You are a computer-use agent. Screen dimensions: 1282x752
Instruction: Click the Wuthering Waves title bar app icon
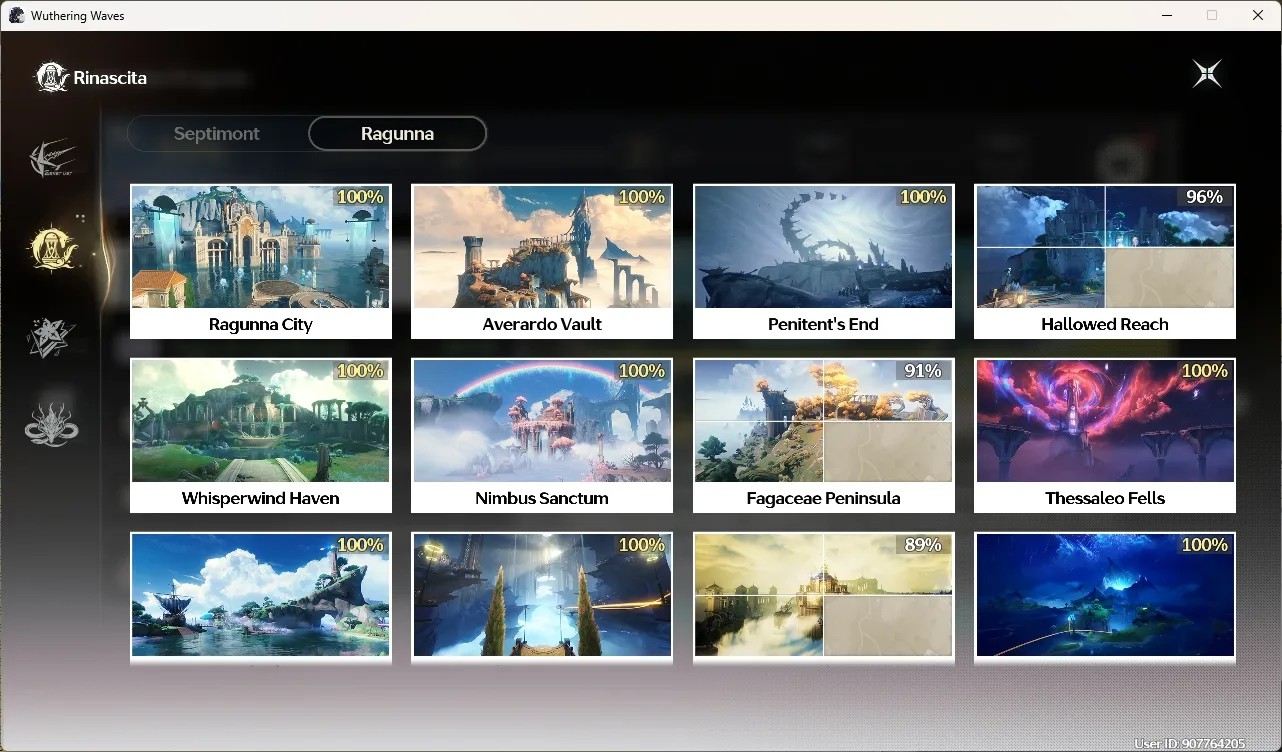(x=16, y=15)
